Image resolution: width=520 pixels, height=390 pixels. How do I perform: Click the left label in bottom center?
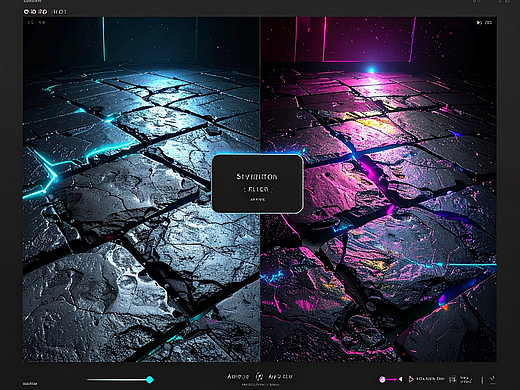238,377
